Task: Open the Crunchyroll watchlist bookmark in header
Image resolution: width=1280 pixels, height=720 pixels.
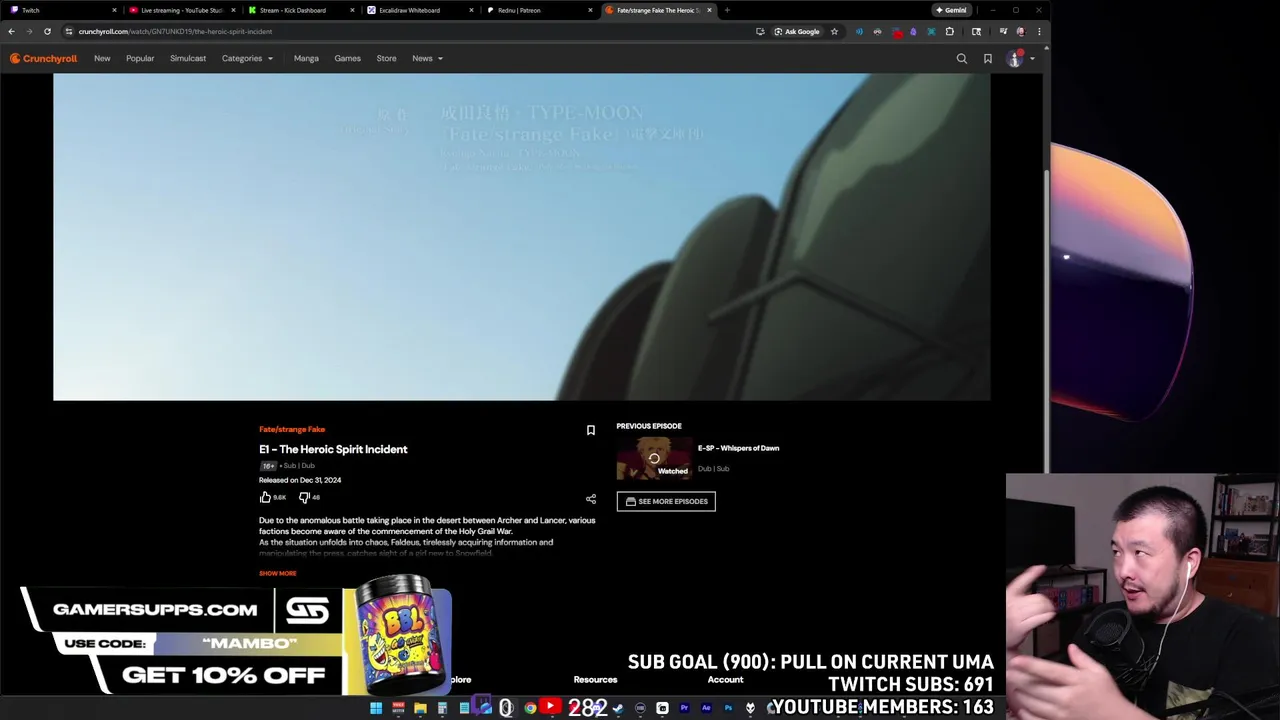Action: [x=988, y=59]
